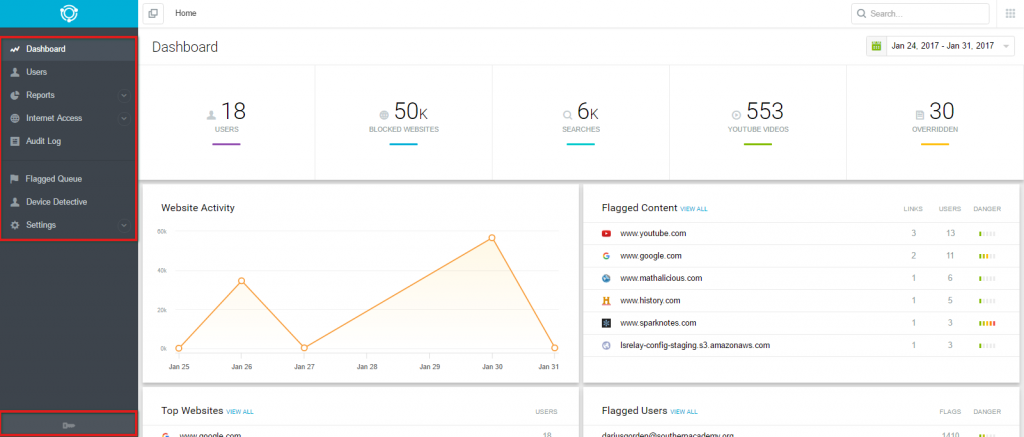Click the Searches 6K stat card
This screenshot has width=1024, height=437.
(x=581, y=122)
